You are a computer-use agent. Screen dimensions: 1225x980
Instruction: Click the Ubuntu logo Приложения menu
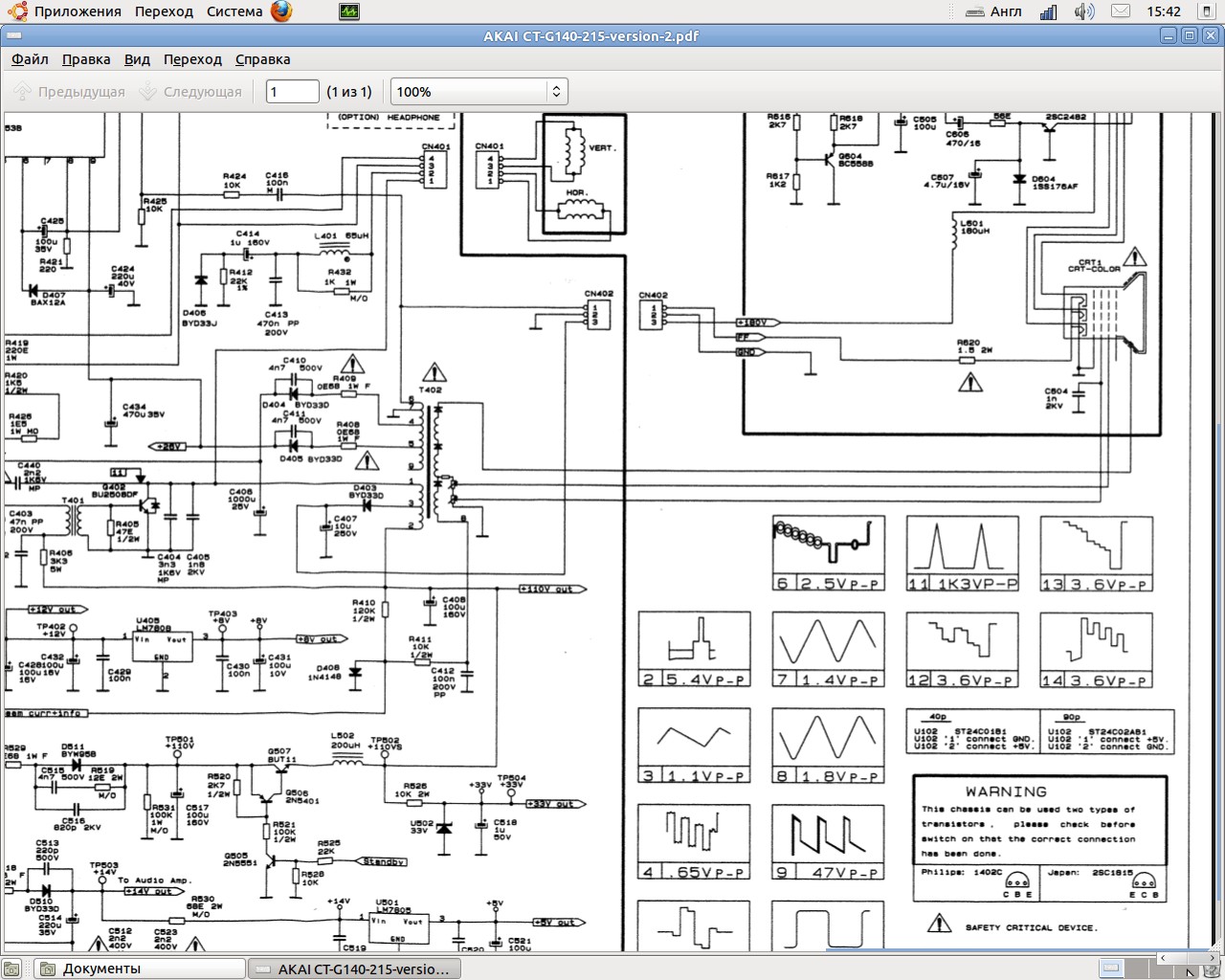point(65,11)
